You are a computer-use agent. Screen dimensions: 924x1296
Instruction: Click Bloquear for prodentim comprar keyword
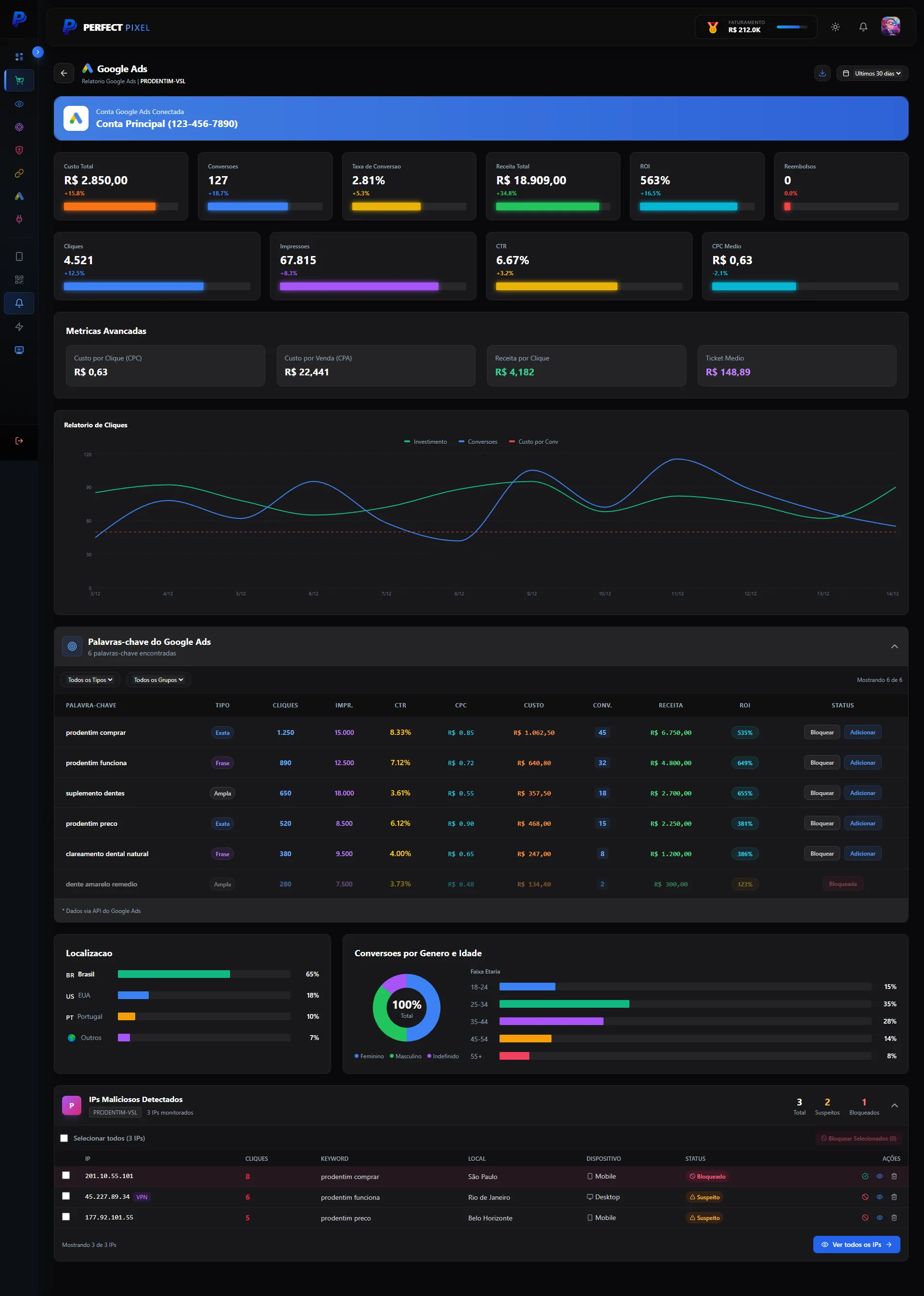[x=821, y=733]
